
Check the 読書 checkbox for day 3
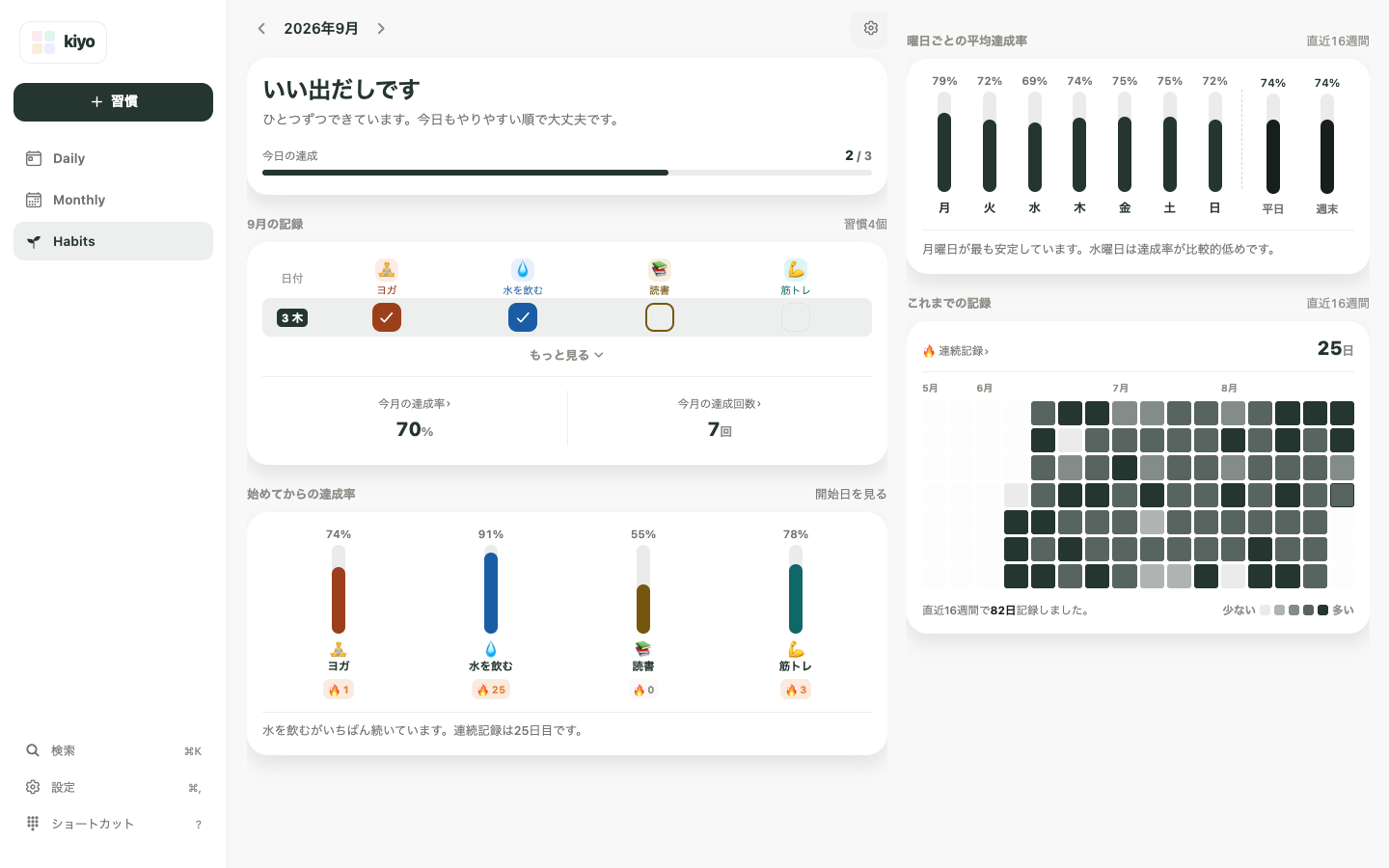click(x=660, y=317)
